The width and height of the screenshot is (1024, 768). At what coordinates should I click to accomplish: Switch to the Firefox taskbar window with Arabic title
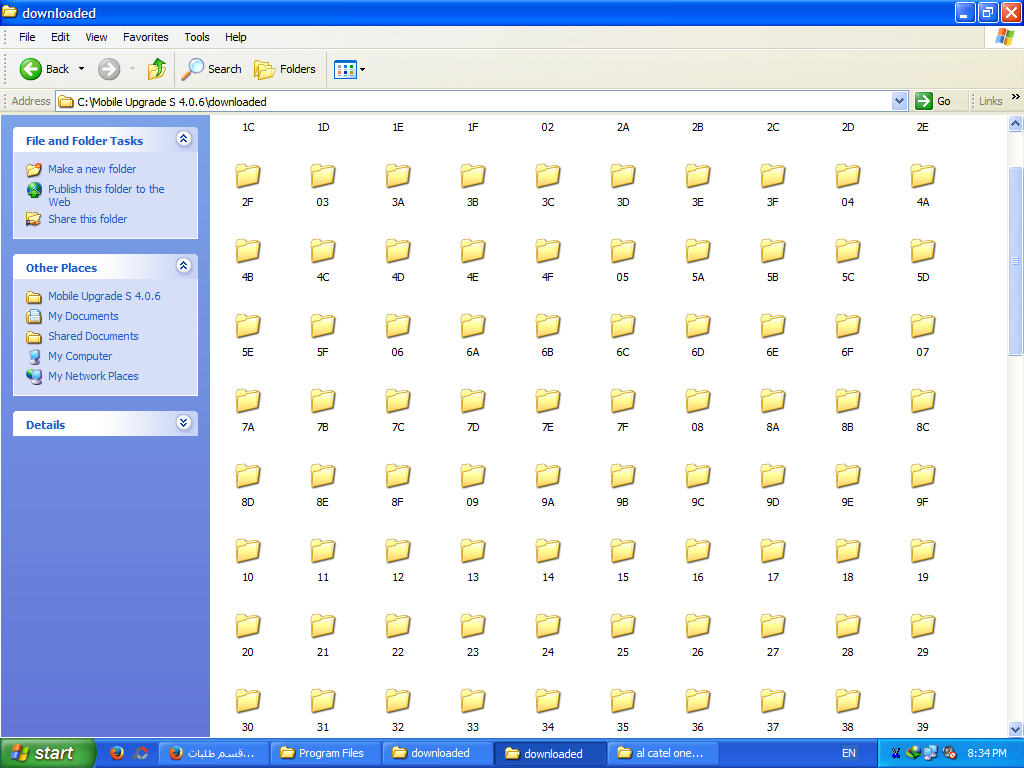212,753
